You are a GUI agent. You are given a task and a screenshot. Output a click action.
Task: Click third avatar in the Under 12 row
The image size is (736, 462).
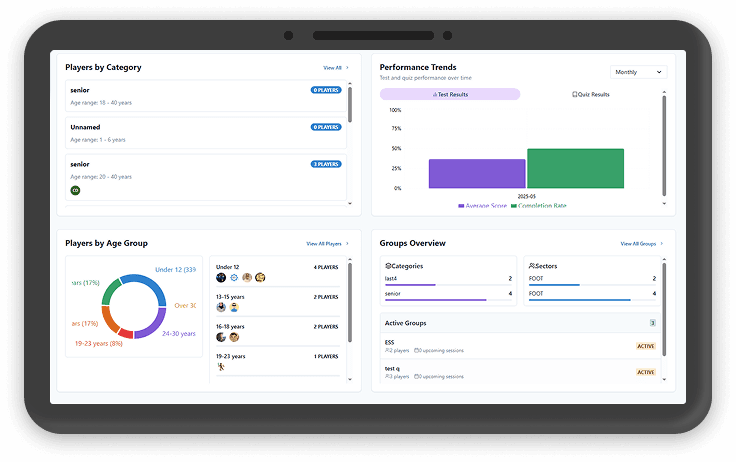tap(247, 277)
